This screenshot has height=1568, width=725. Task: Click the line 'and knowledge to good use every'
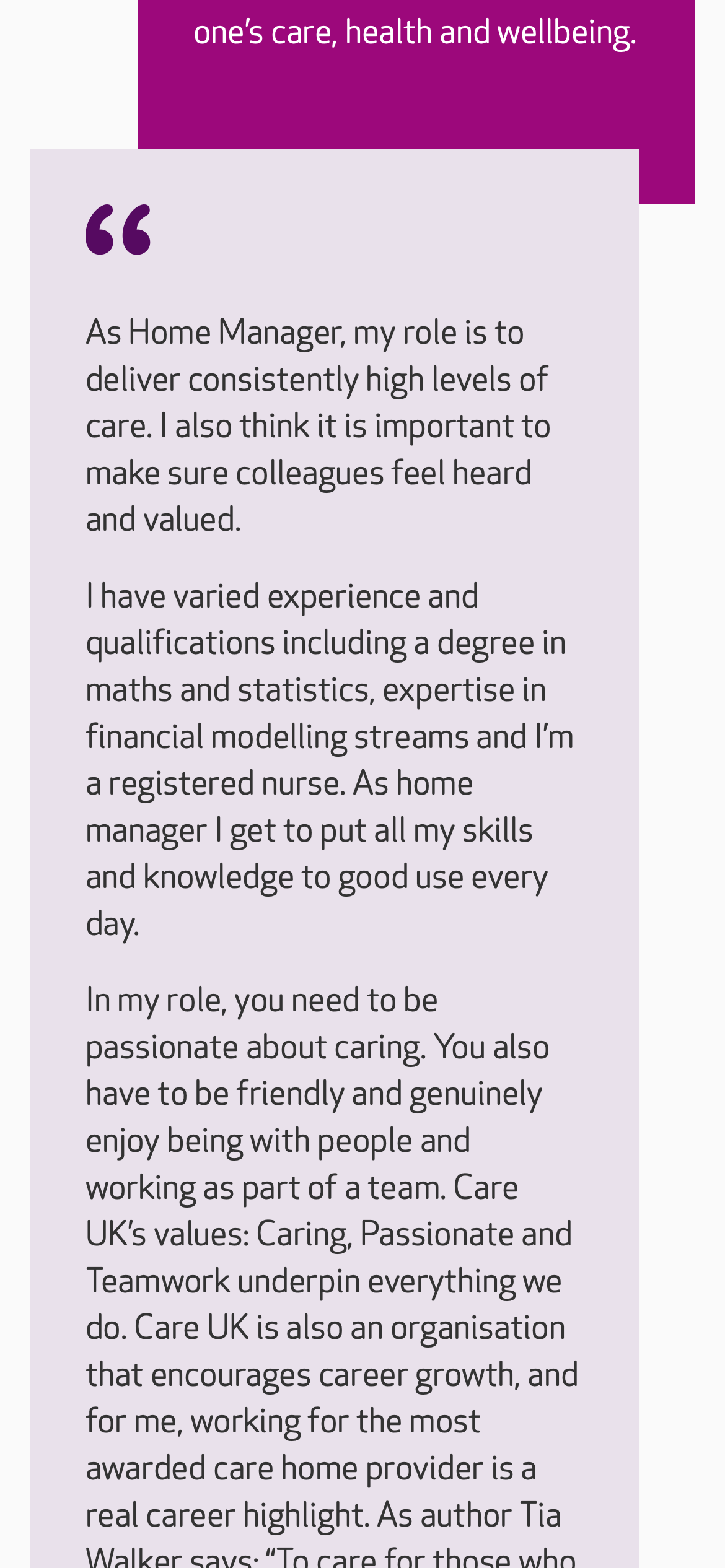click(x=317, y=878)
